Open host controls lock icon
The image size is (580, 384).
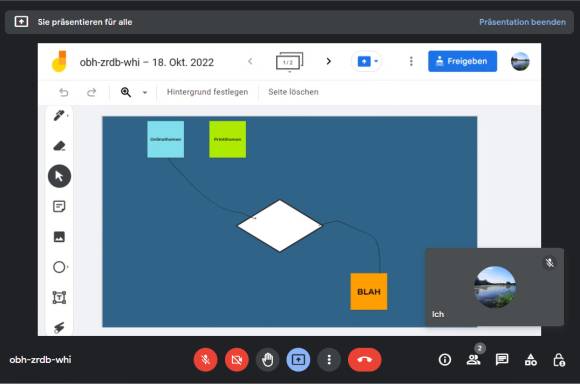point(559,360)
